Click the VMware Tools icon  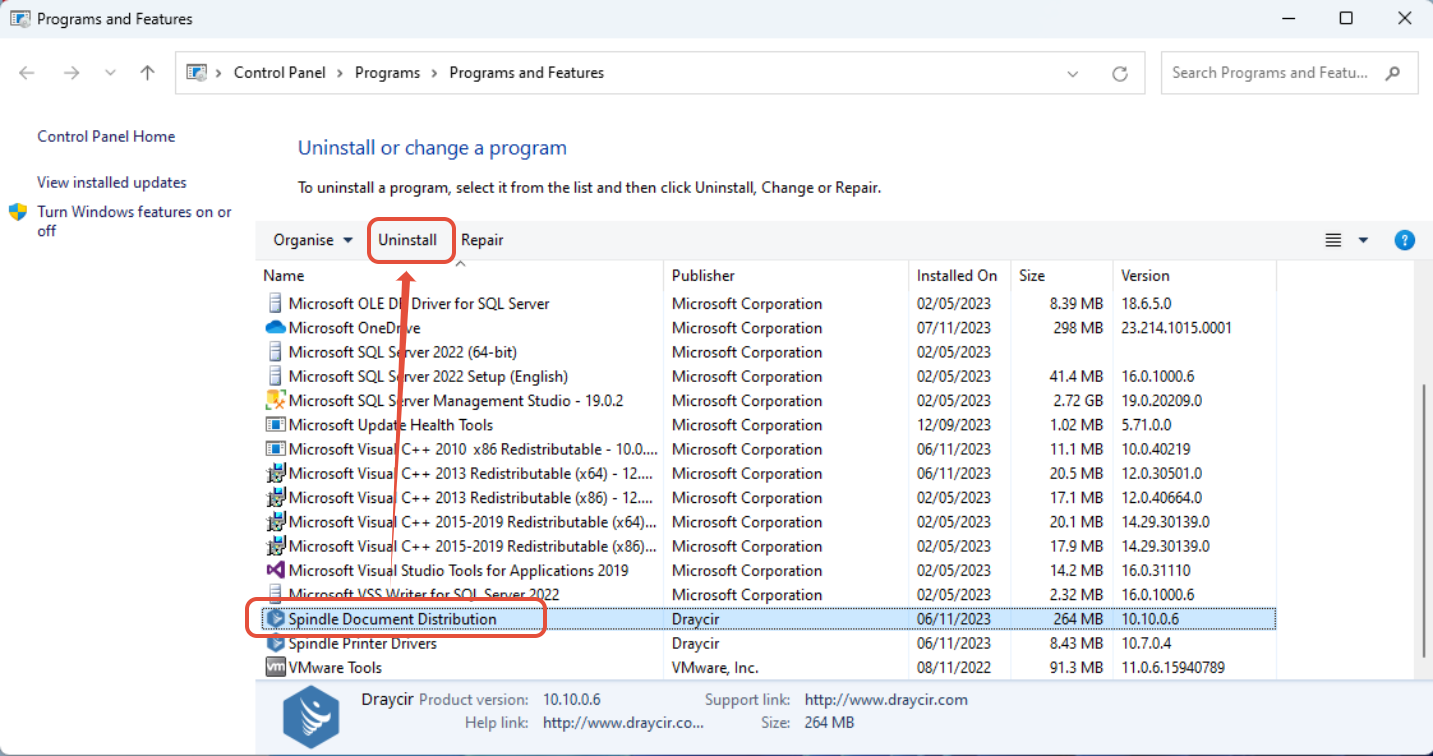click(276, 667)
